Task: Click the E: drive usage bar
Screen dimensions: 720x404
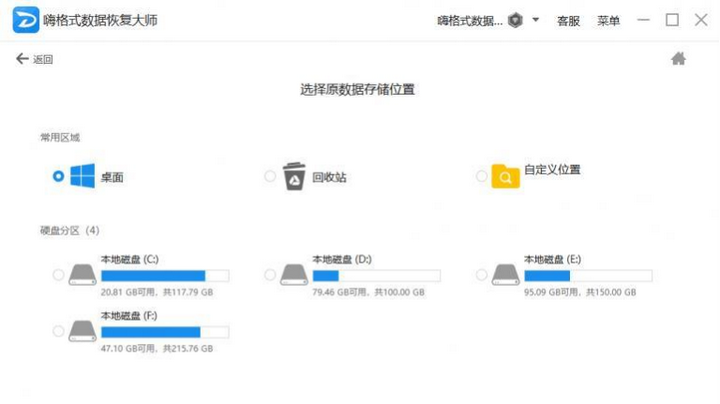Action: tap(588, 275)
